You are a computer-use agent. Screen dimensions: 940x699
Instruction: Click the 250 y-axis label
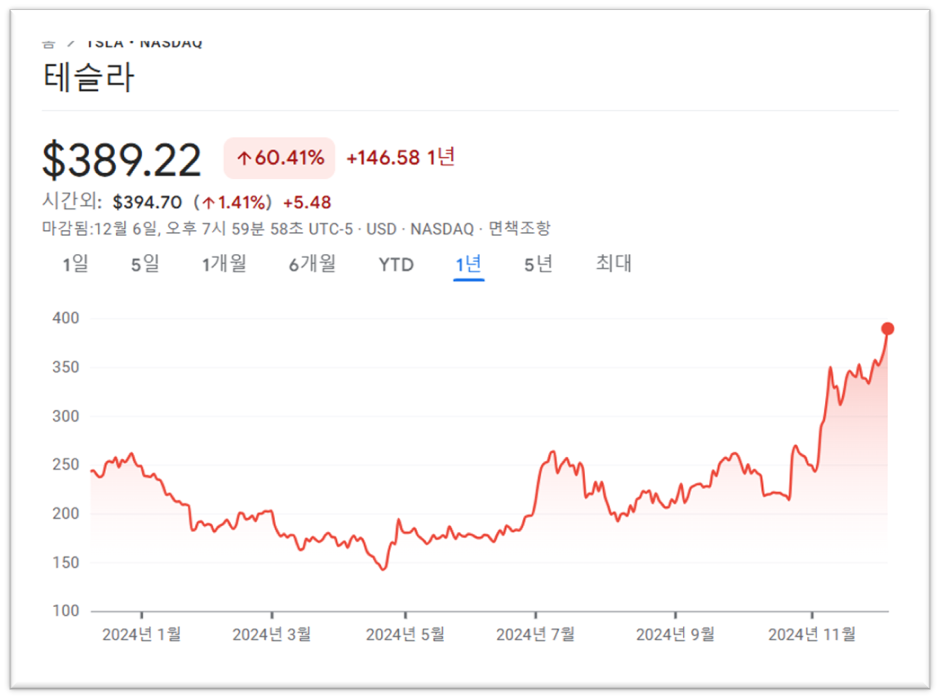click(x=65, y=465)
